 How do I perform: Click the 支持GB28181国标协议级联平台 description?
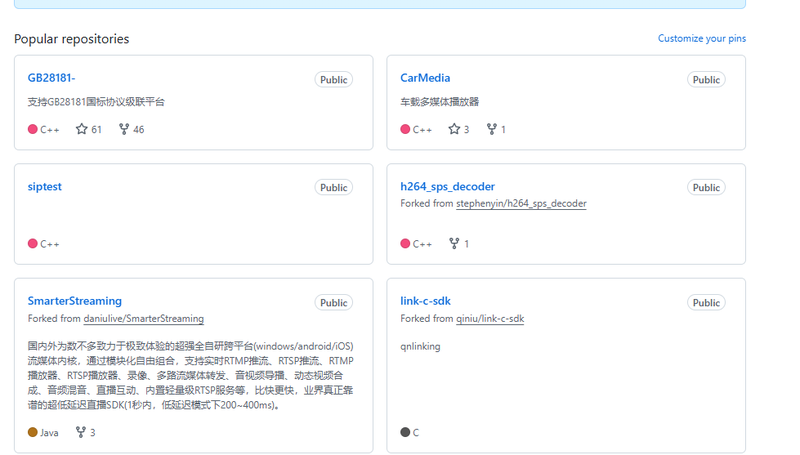(96, 102)
